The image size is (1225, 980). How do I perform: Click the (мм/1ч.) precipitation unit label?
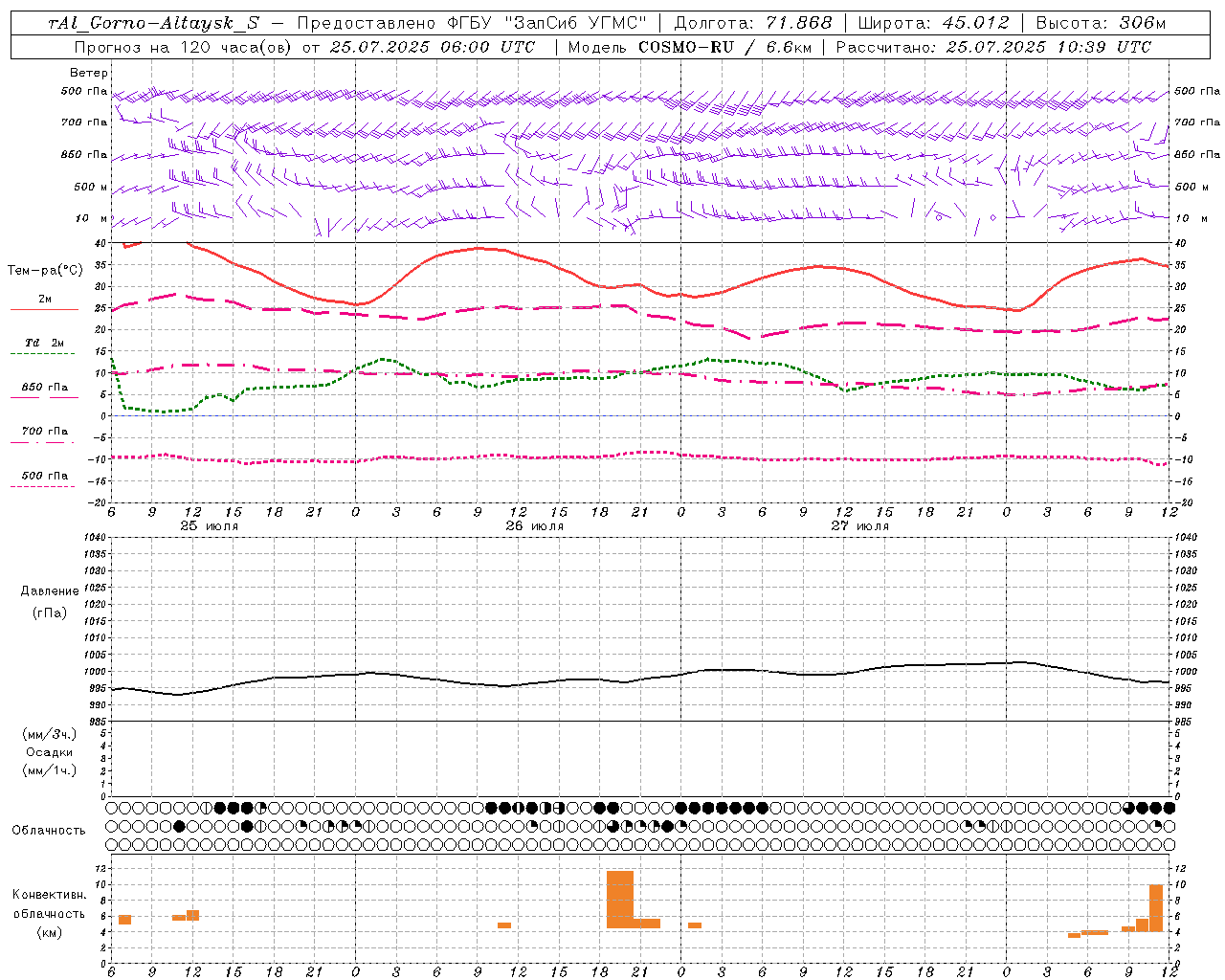coord(50,770)
